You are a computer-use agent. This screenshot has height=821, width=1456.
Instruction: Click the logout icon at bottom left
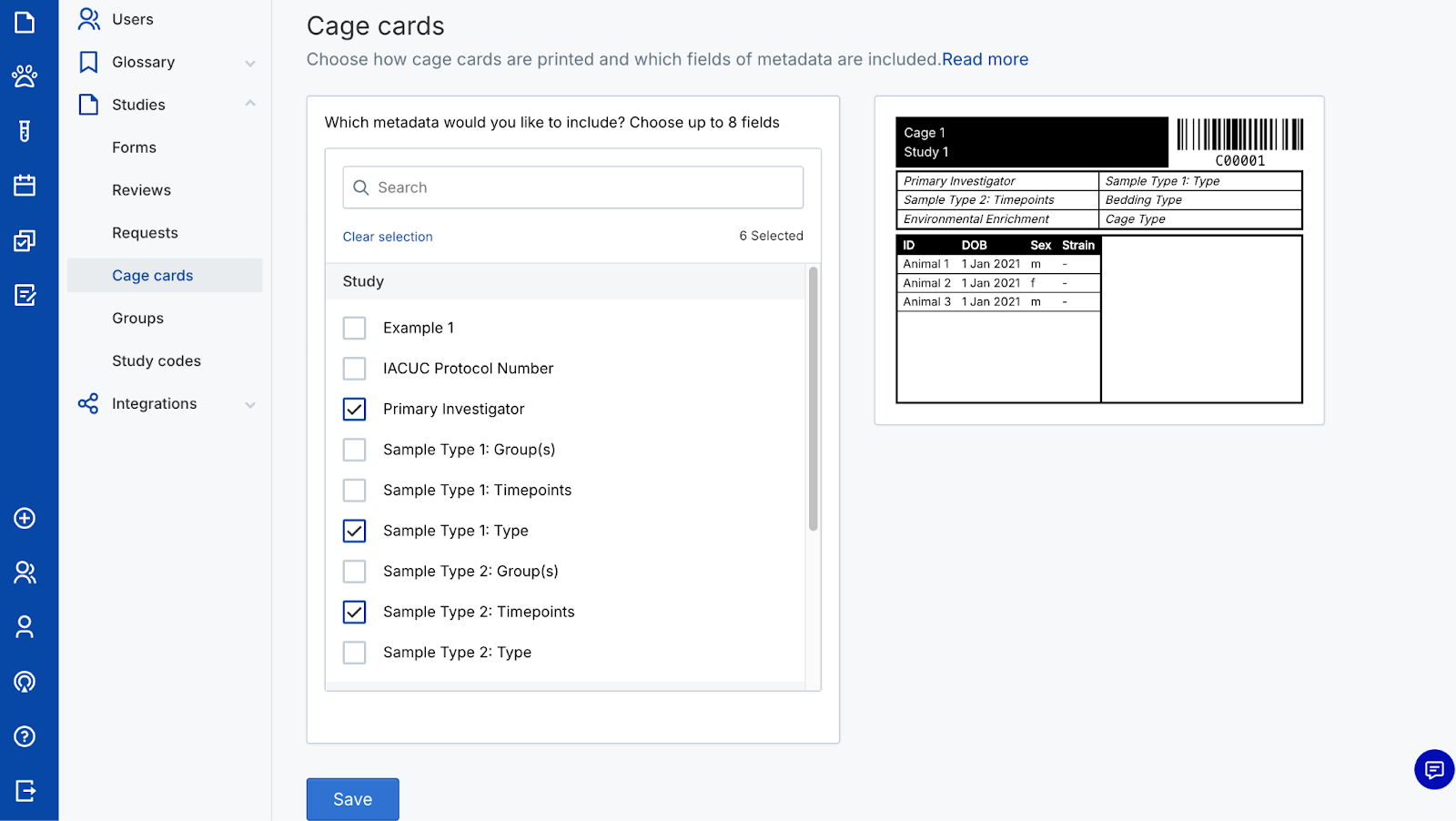25,791
